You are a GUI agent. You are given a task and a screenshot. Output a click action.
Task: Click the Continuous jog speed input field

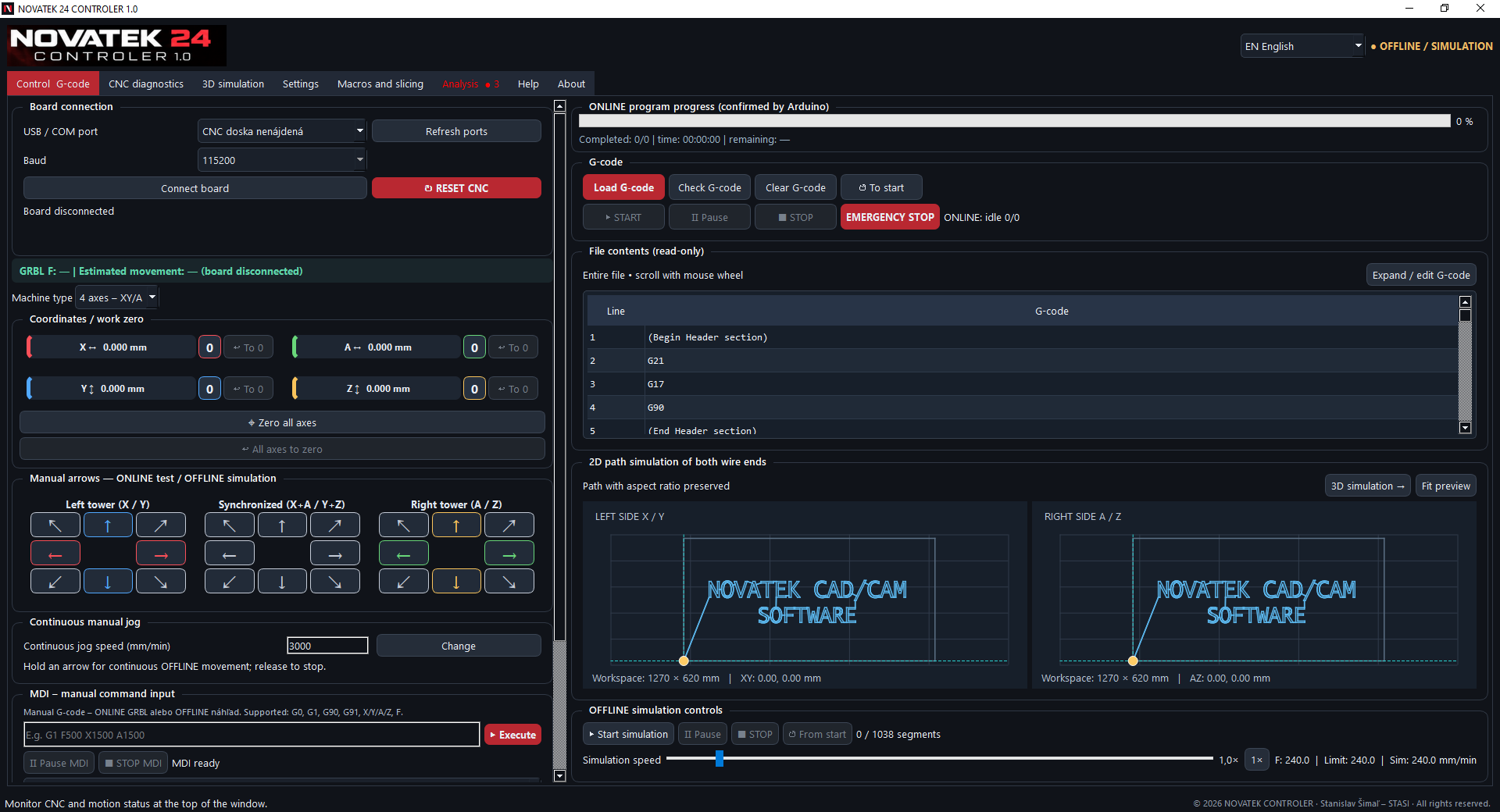point(327,646)
